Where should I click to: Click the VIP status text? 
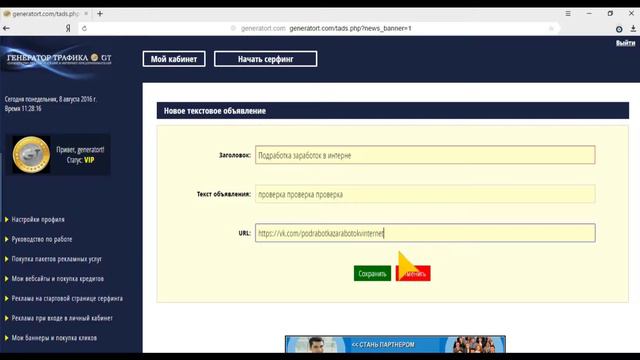point(89,160)
